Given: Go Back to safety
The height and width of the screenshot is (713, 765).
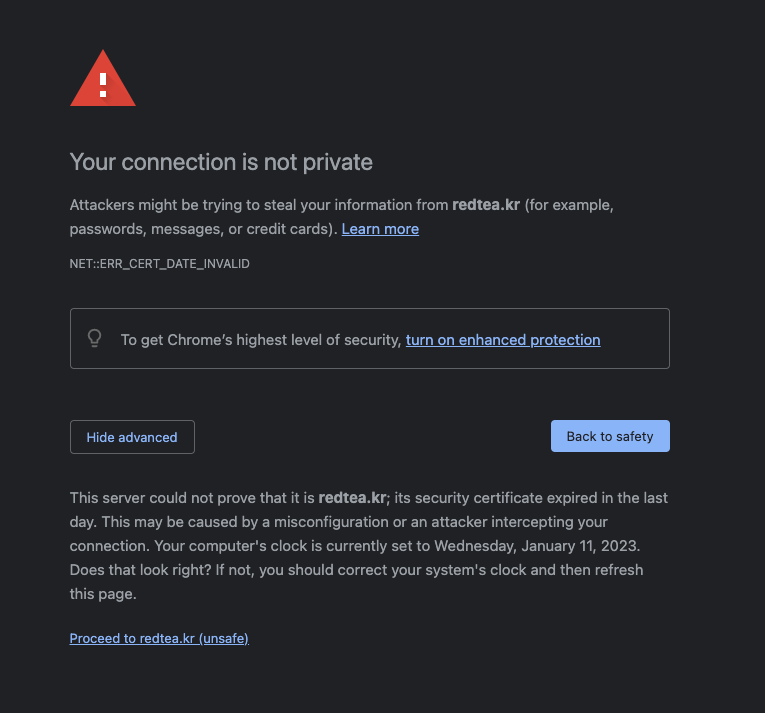Looking at the screenshot, I should tap(610, 436).
